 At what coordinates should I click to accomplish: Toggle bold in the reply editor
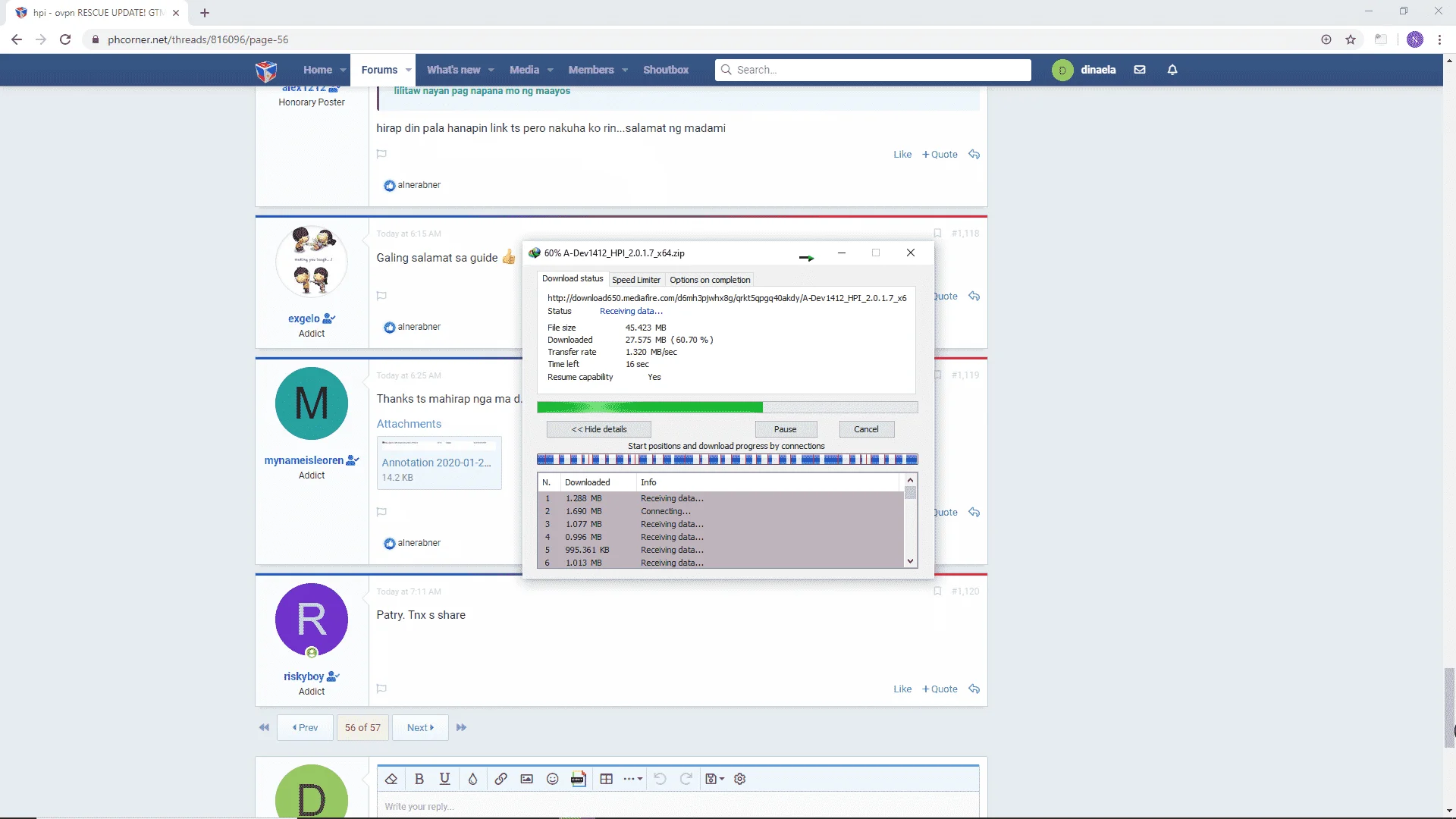(419, 779)
